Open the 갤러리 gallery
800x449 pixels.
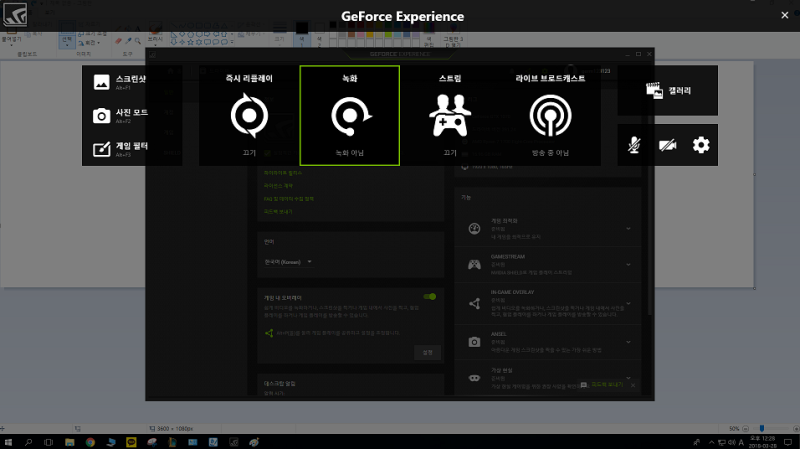click(667, 90)
